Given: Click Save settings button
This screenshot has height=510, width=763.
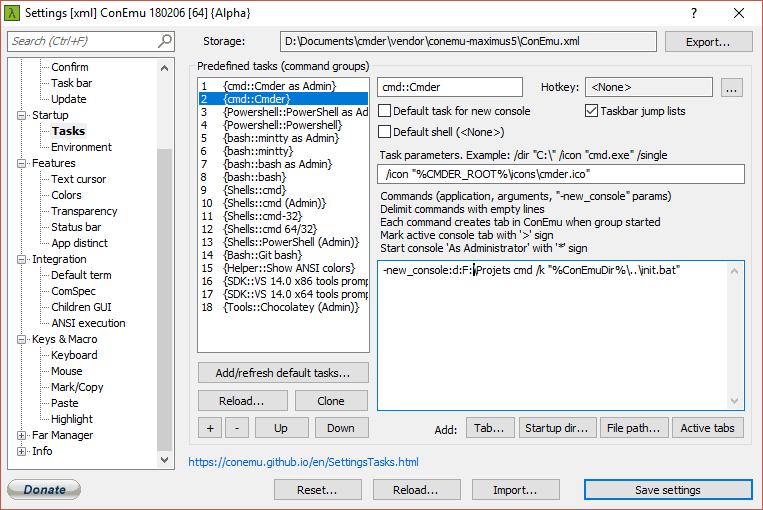Looking at the screenshot, I should [x=668, y=490].
